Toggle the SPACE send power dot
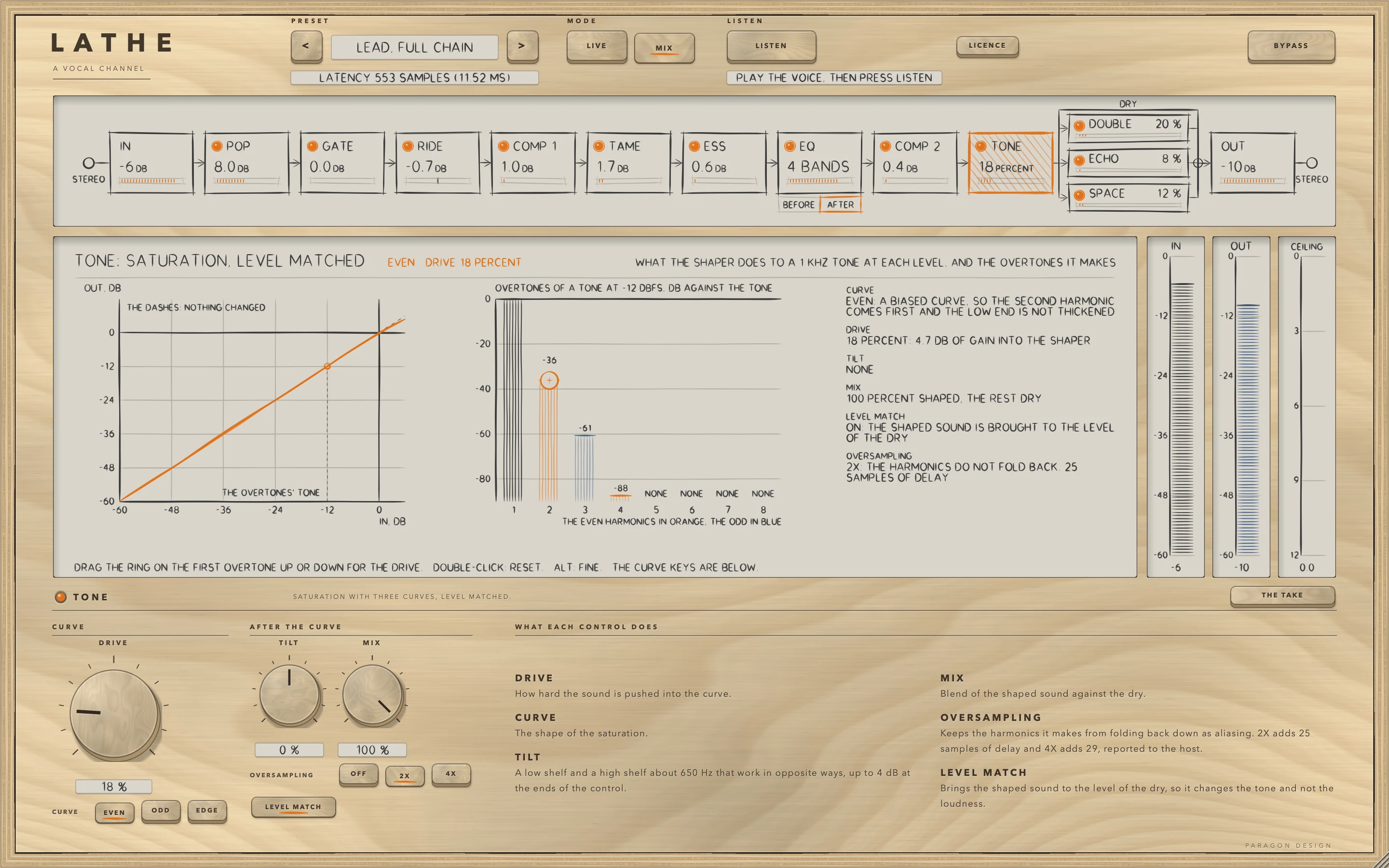Viewport: 1389px width, 868px height. pos(1079,195)
